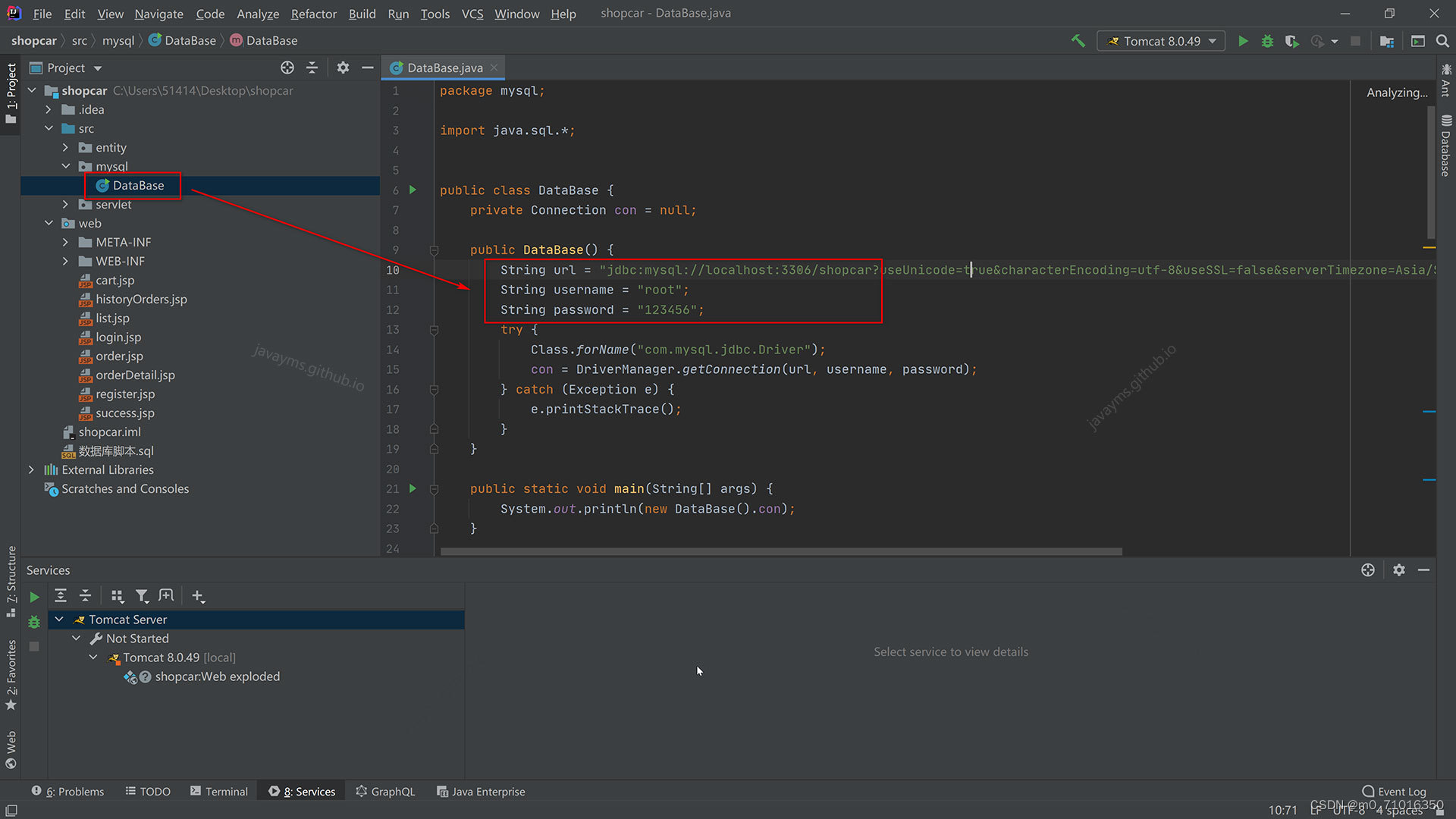Run the project with the green Run icon
Image resolution: width=1456 pixels, height=819 pixels.
[1243, 41]
